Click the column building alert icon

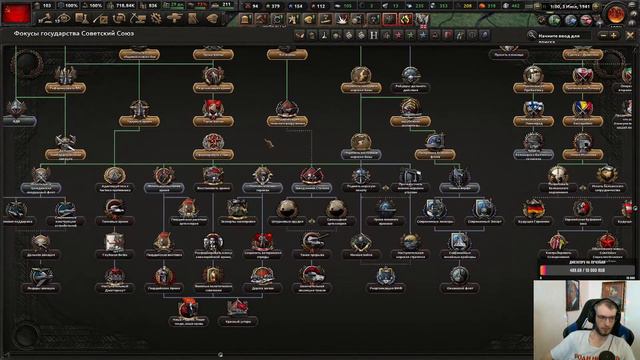(245, 19)
